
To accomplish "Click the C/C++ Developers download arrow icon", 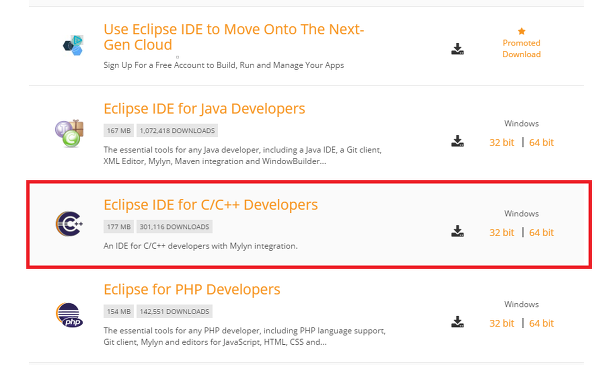I will point(457,231).
